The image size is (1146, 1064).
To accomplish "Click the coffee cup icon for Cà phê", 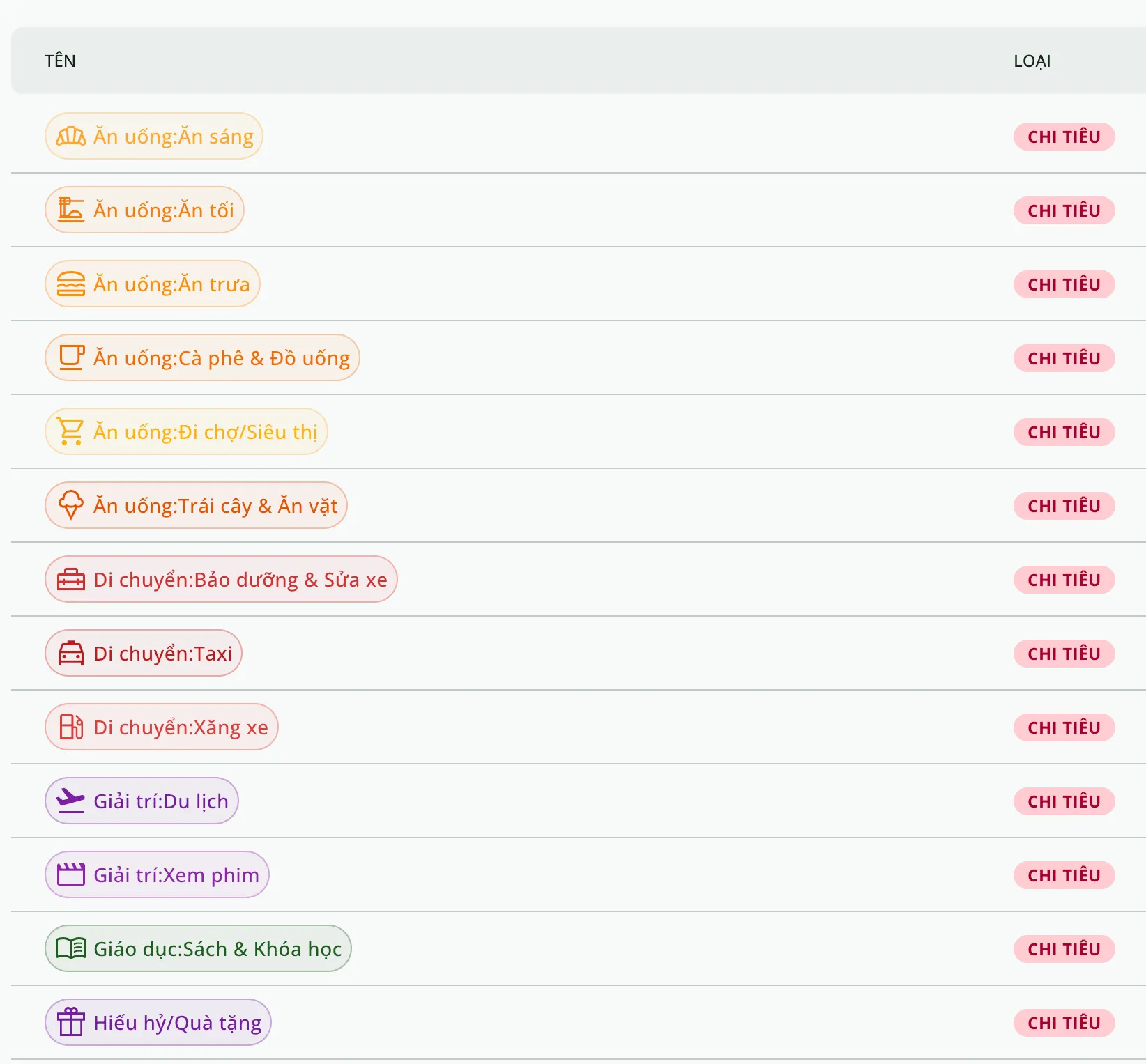I will pos(71,357).
